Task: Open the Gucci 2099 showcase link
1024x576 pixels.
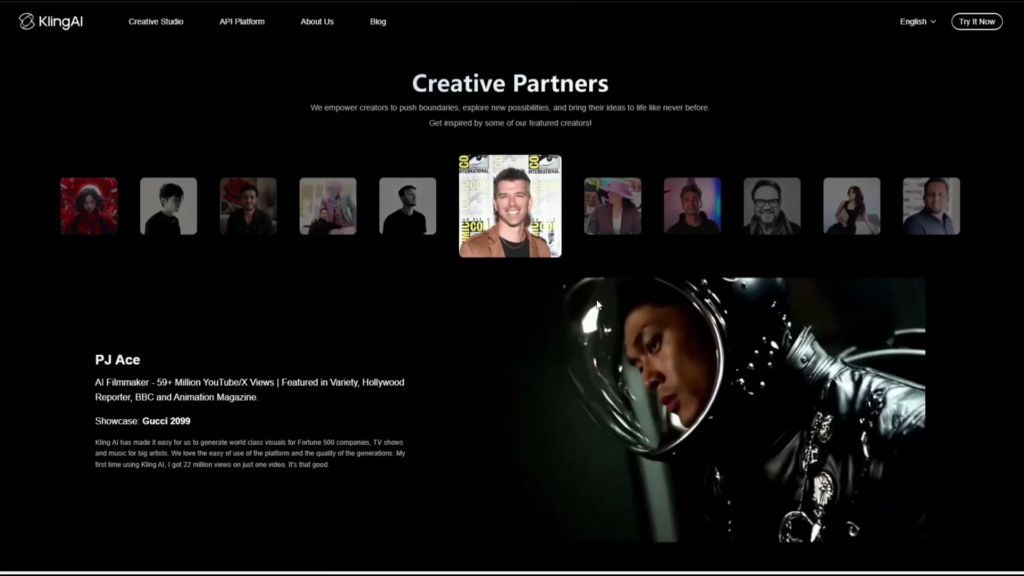Action: pyautogui.click(x=166, y=421)
